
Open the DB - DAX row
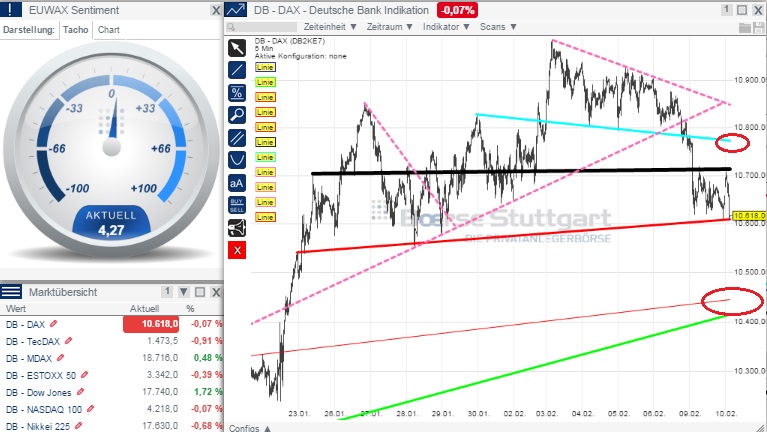112,324
